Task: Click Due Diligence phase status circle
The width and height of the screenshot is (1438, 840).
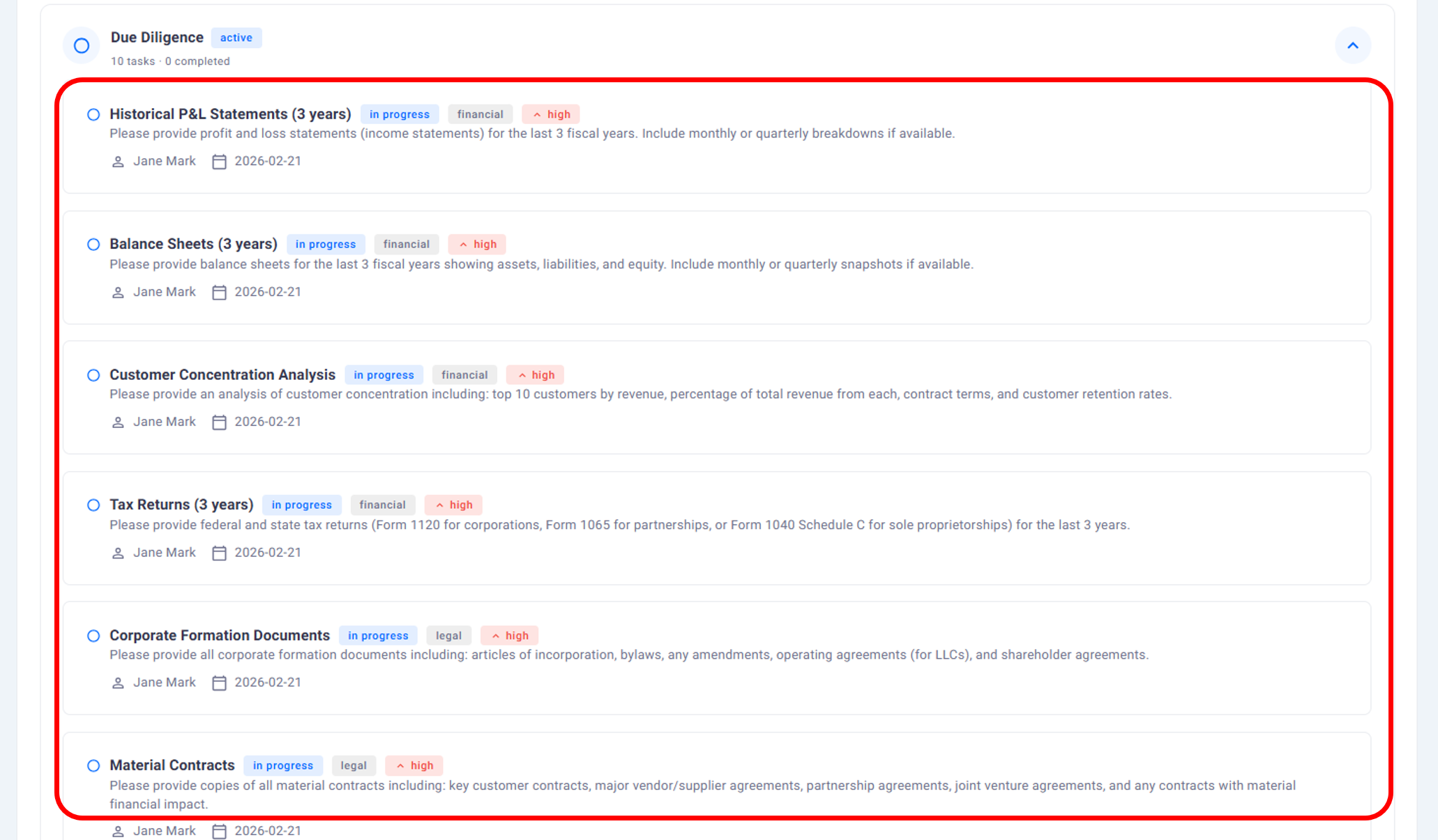Action: click(x=82, y=46)
